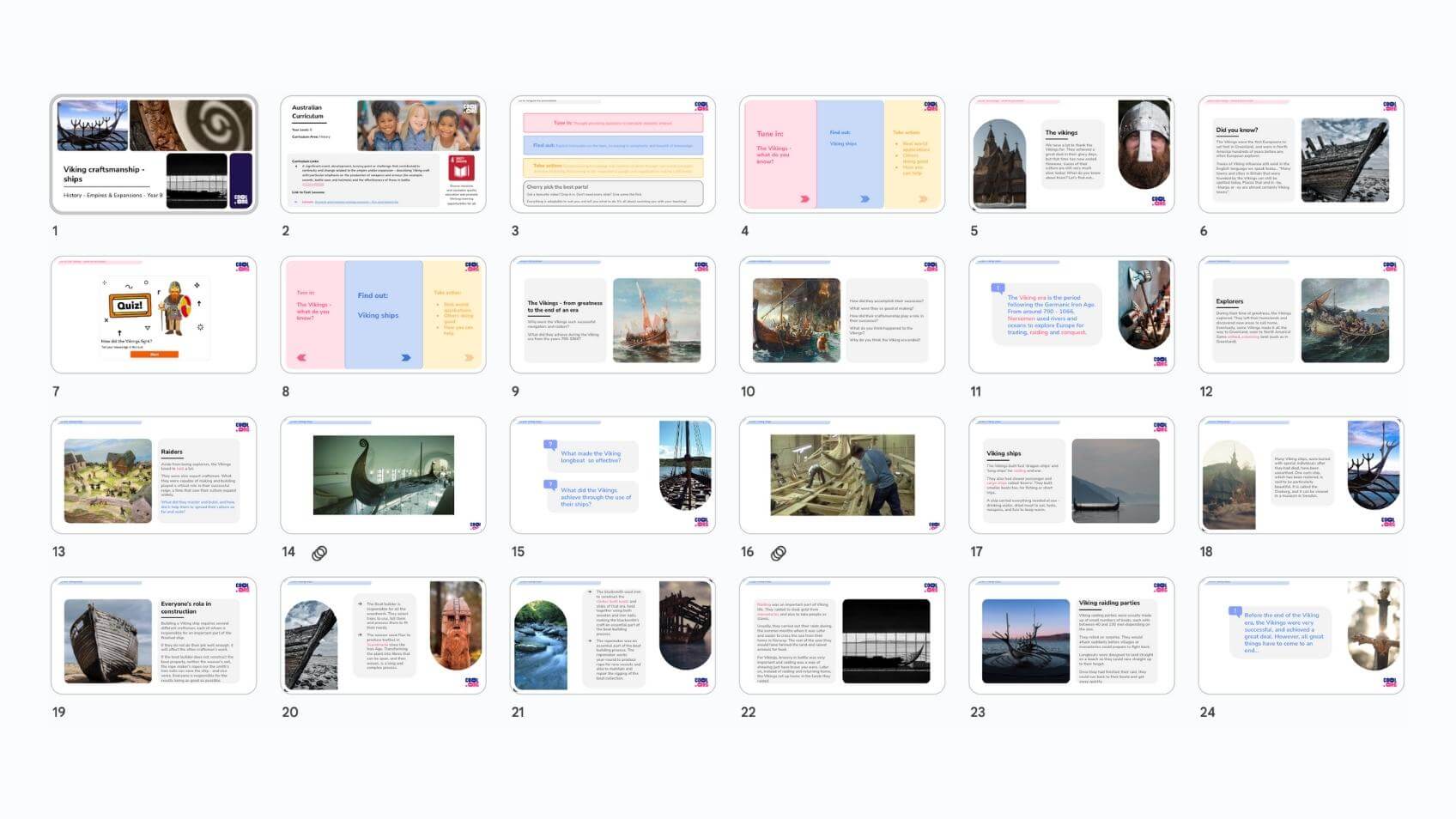The height and width of the screenshot is (819, 1456).
Task: Click the link icon beside slide 16
Action: coord(779,554)
